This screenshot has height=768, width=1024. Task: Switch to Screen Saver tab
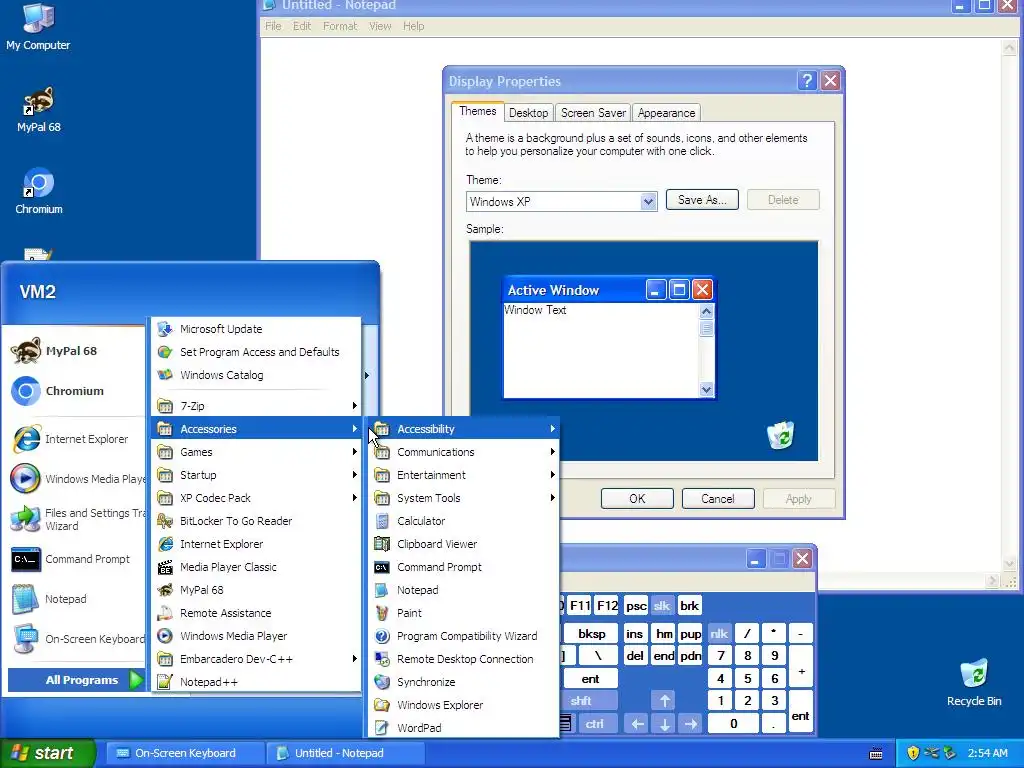tap(593, 113)
